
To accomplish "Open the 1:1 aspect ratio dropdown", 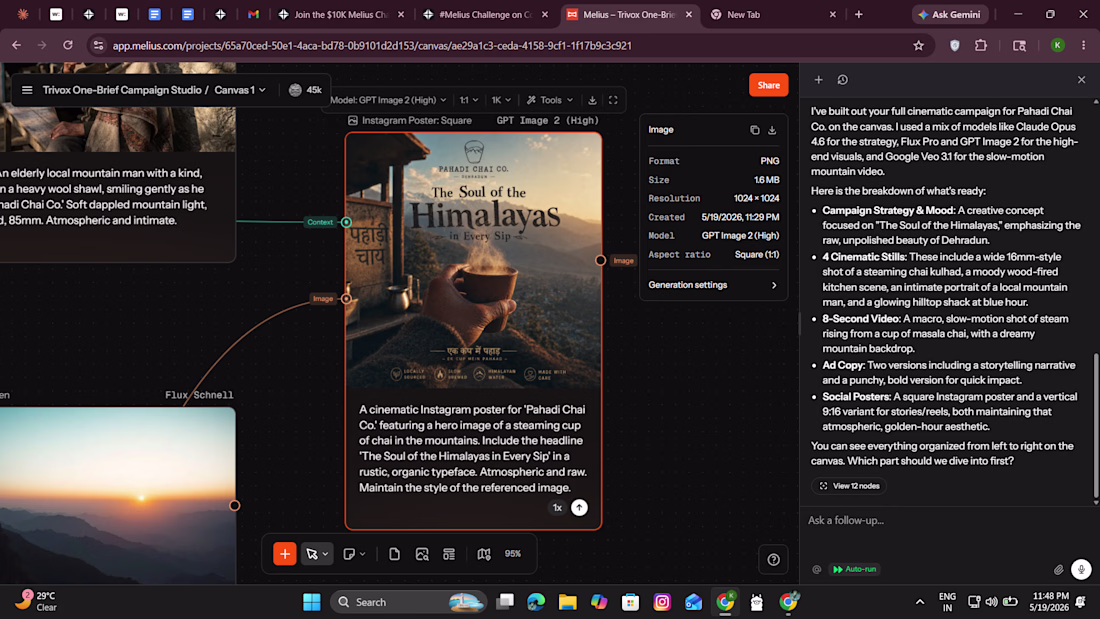I will (469, 100).
